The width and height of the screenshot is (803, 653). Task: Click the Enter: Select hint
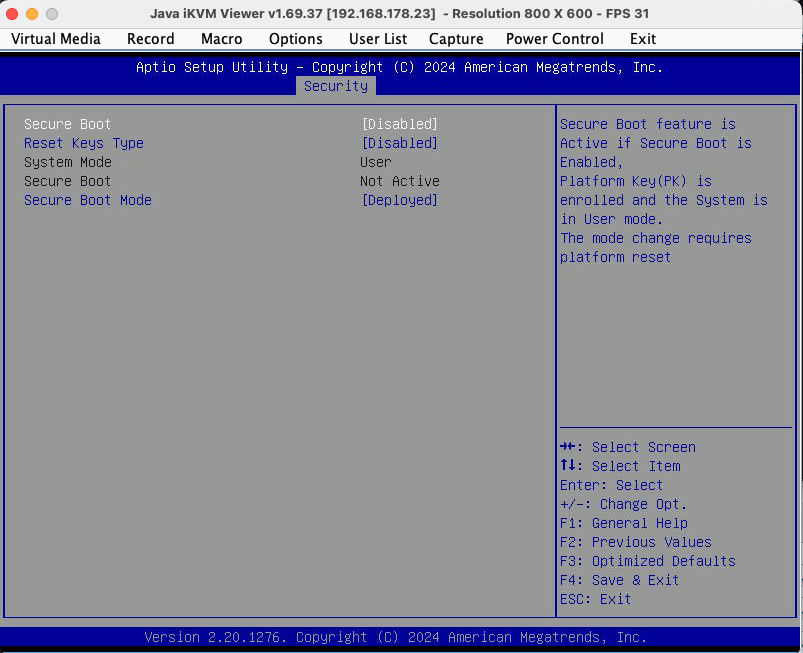611,485
